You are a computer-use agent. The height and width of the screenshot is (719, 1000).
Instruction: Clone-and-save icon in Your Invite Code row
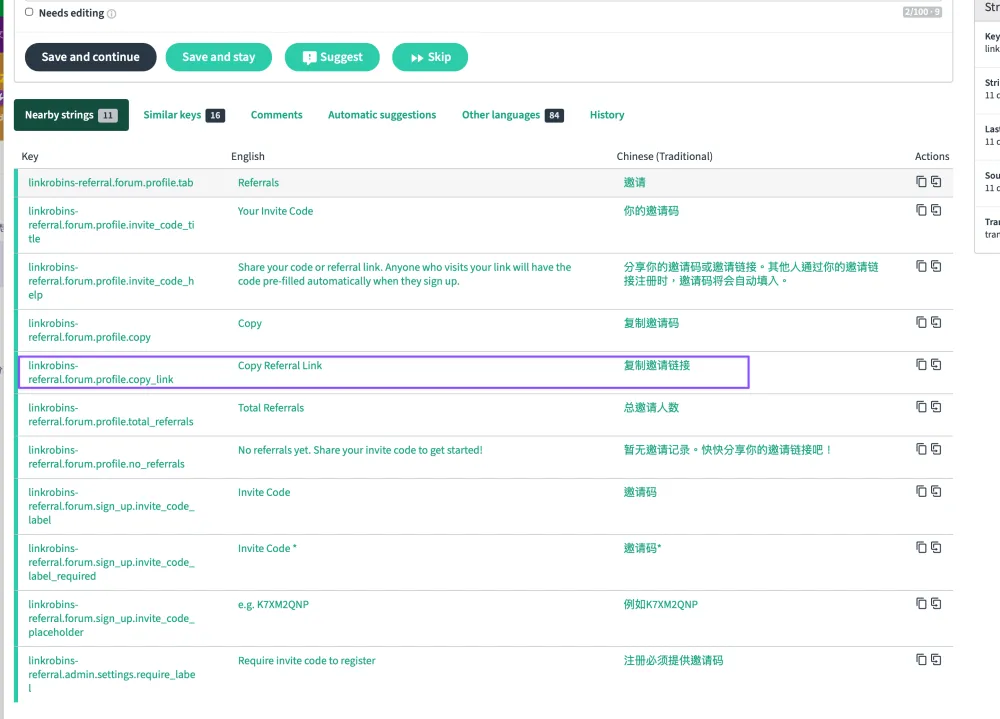pos(936,210)
